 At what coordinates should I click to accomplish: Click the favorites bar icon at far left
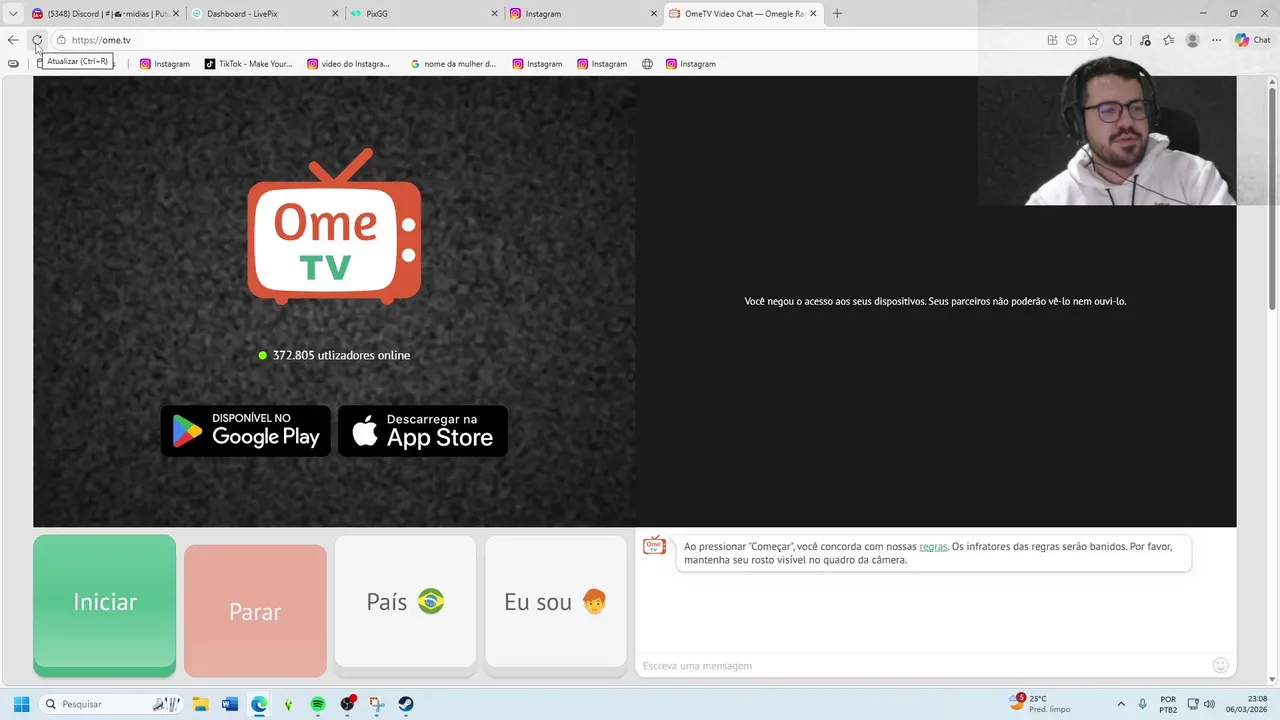click(x=13, y=64)
